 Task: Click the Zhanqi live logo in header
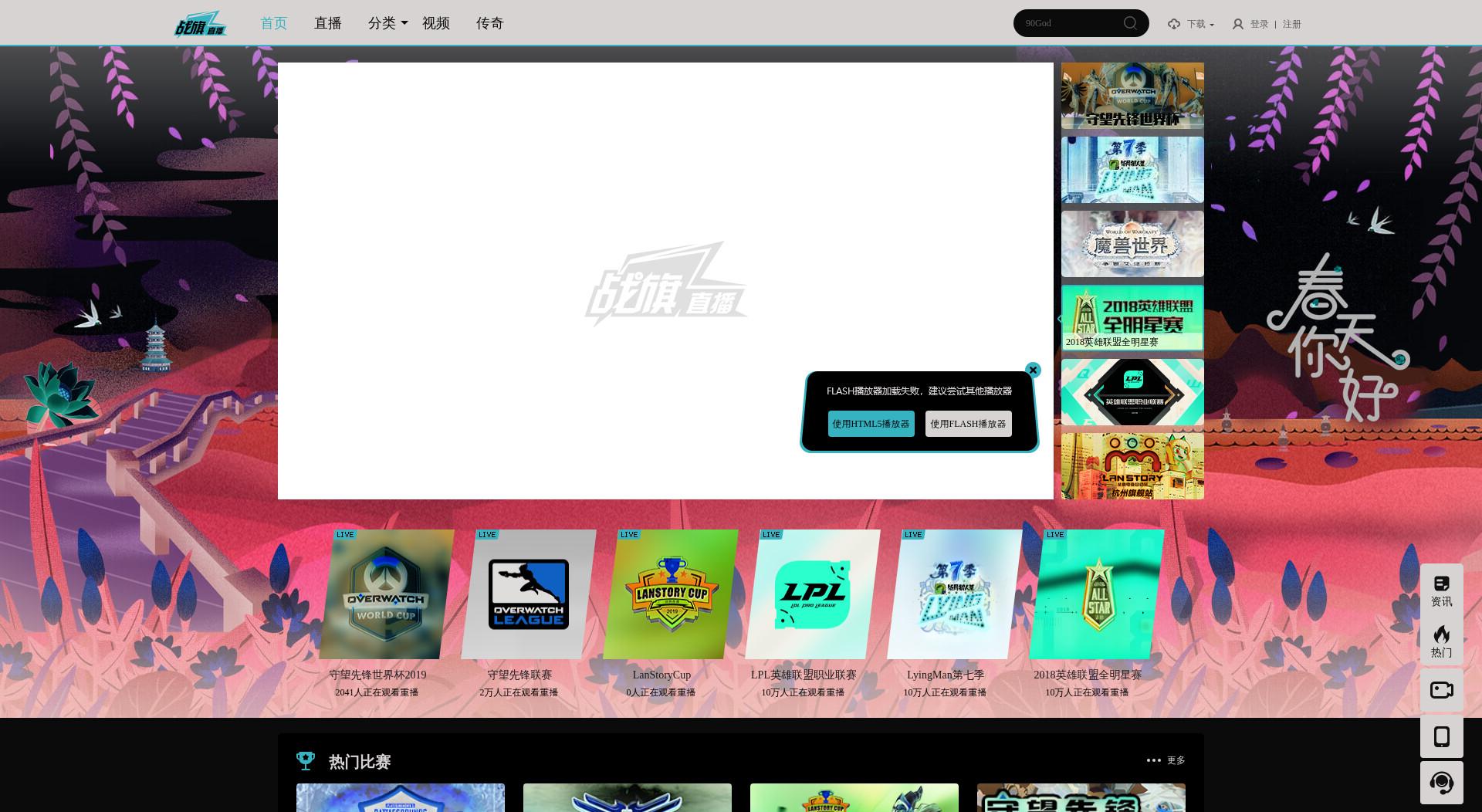coord(200,24)
